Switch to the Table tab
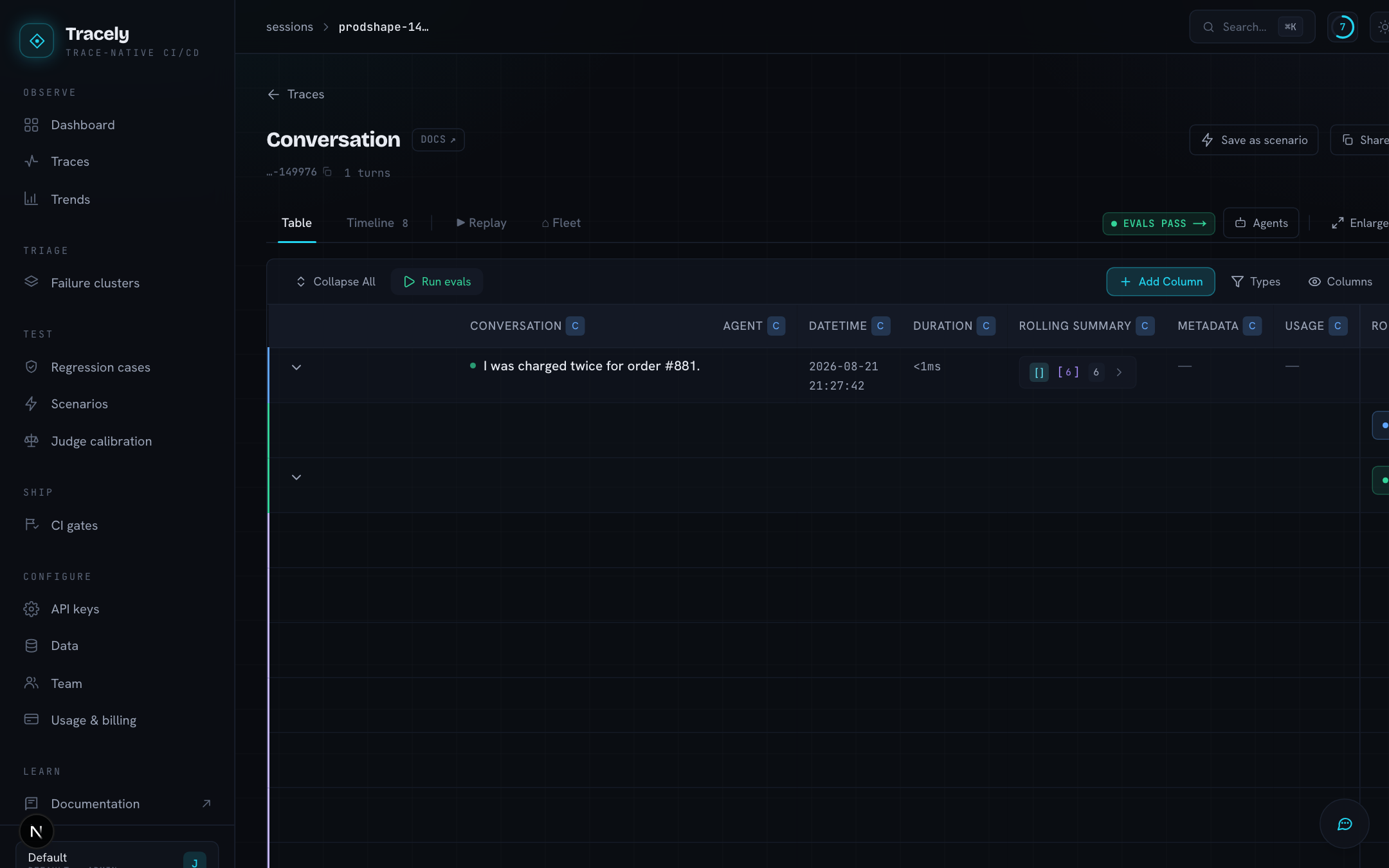 pyautogui.click(x=296, y=223)
